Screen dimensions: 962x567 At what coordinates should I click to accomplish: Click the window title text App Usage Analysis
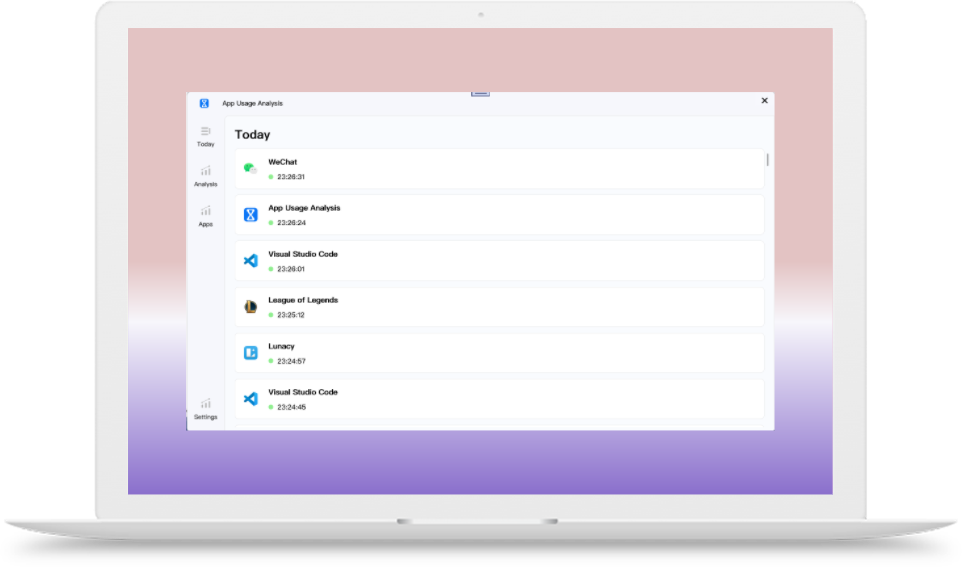(252, 103)
